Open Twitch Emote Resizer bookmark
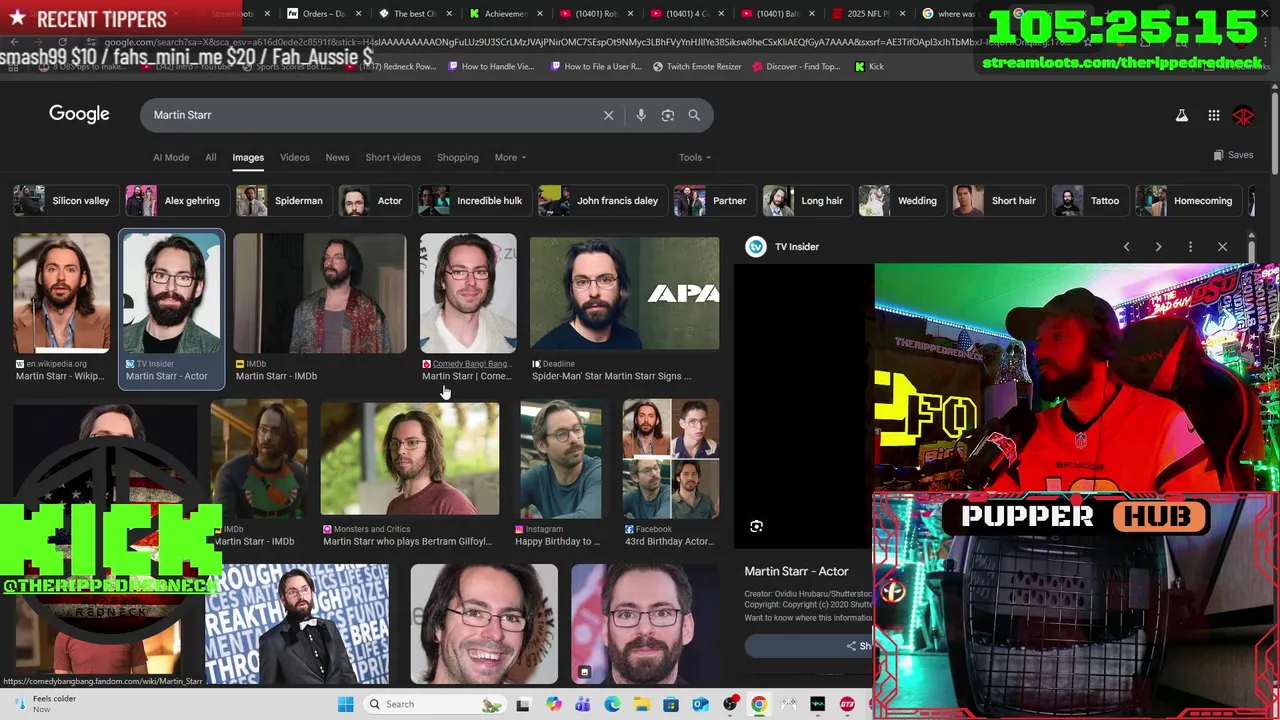The image size is (1280, 720). tap(697, 67)
